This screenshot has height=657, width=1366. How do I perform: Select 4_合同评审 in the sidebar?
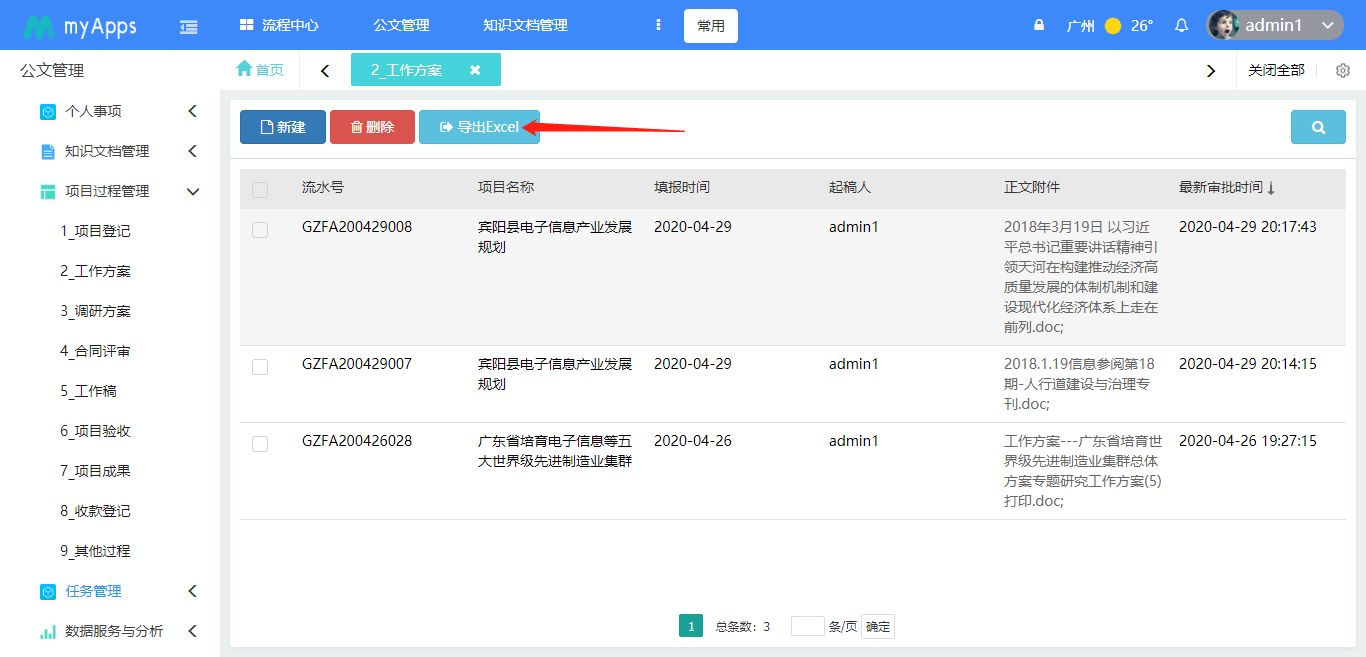click(95, 351)
